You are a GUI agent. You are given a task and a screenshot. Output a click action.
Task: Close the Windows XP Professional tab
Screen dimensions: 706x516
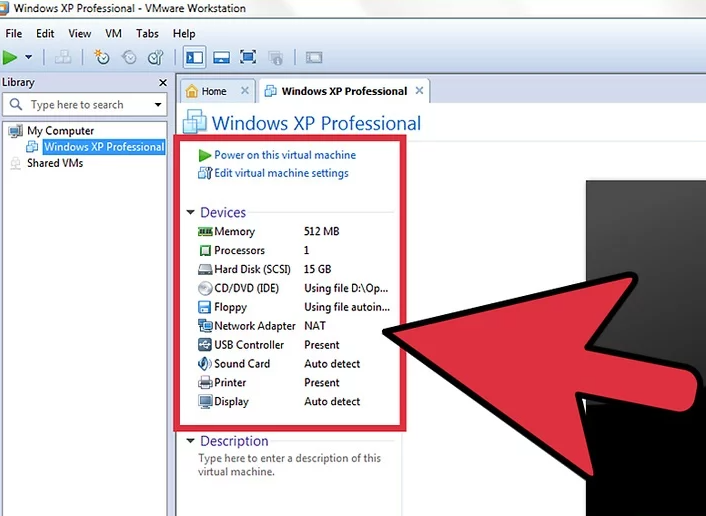click(419, 91)
